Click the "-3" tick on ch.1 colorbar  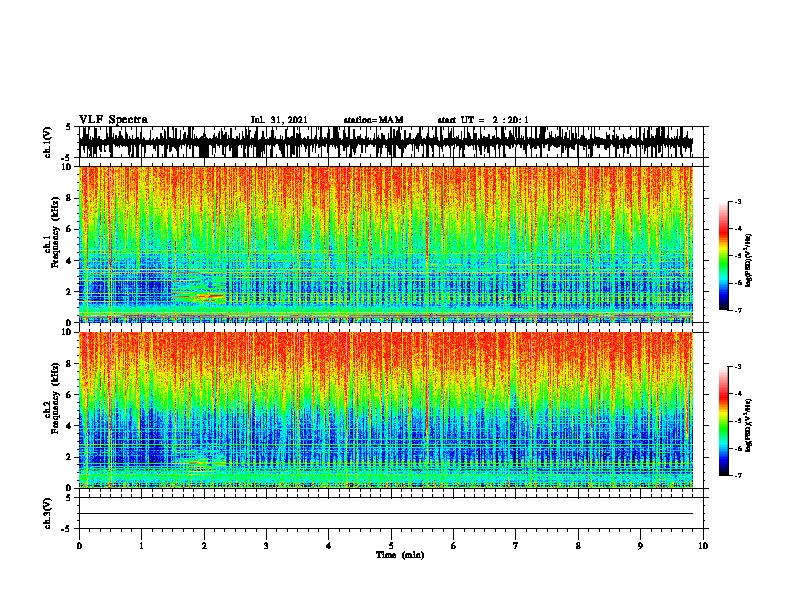737,202
